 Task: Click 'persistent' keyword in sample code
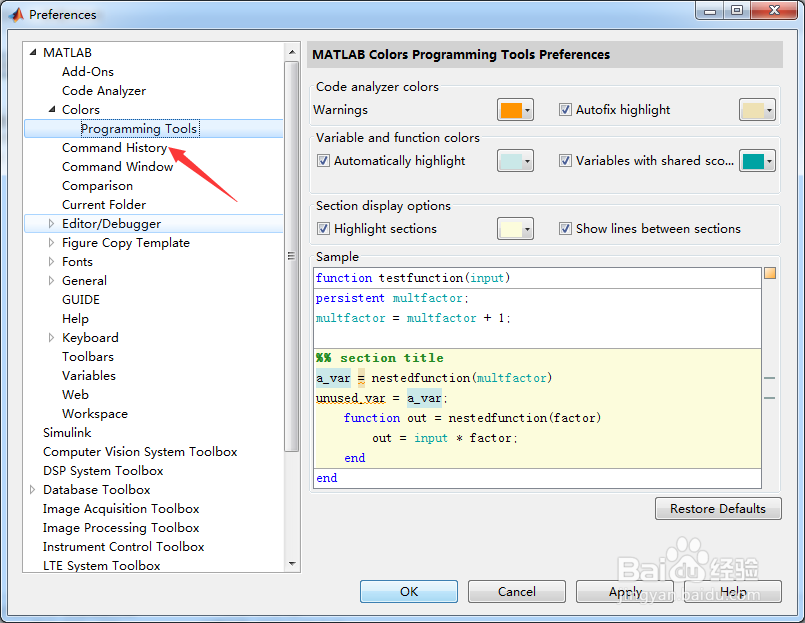350,298
